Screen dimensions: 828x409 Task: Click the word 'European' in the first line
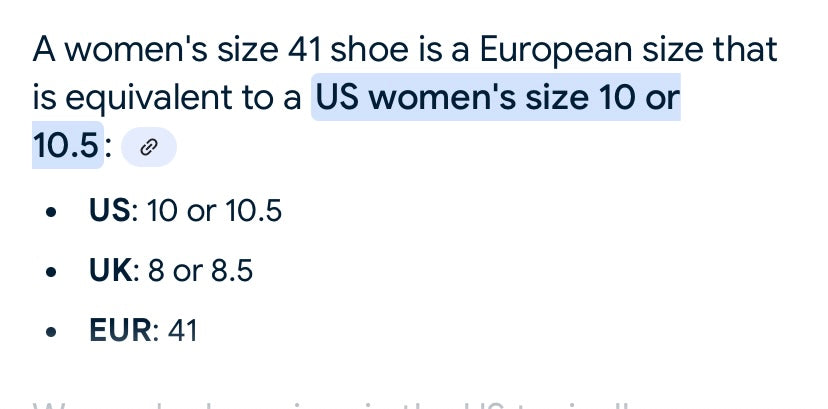(x=556, y=51)
